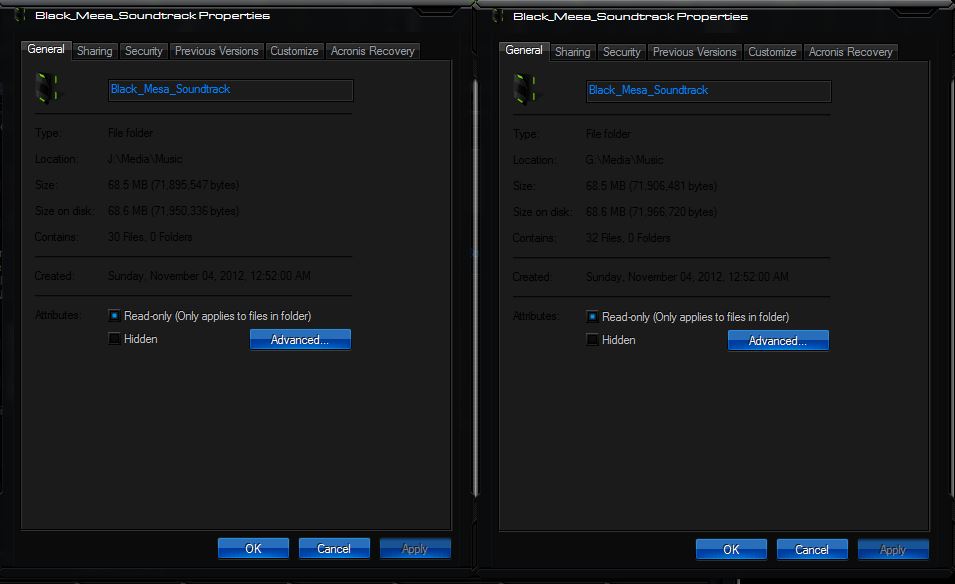
Task: Open Acronis Recovery tab in J: drive window
Action: pyautogui.click(x=373, y=51)
